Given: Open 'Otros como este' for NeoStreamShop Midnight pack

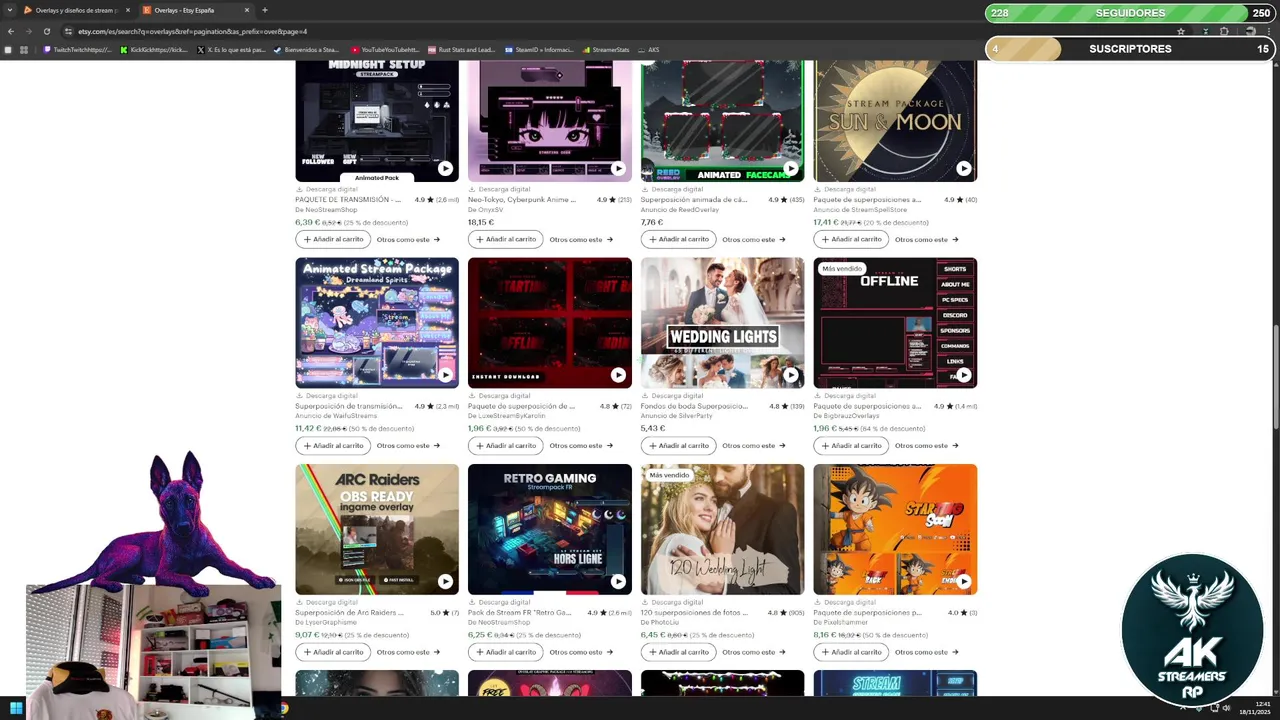Looking at the screenshot, I should (408, 239).
